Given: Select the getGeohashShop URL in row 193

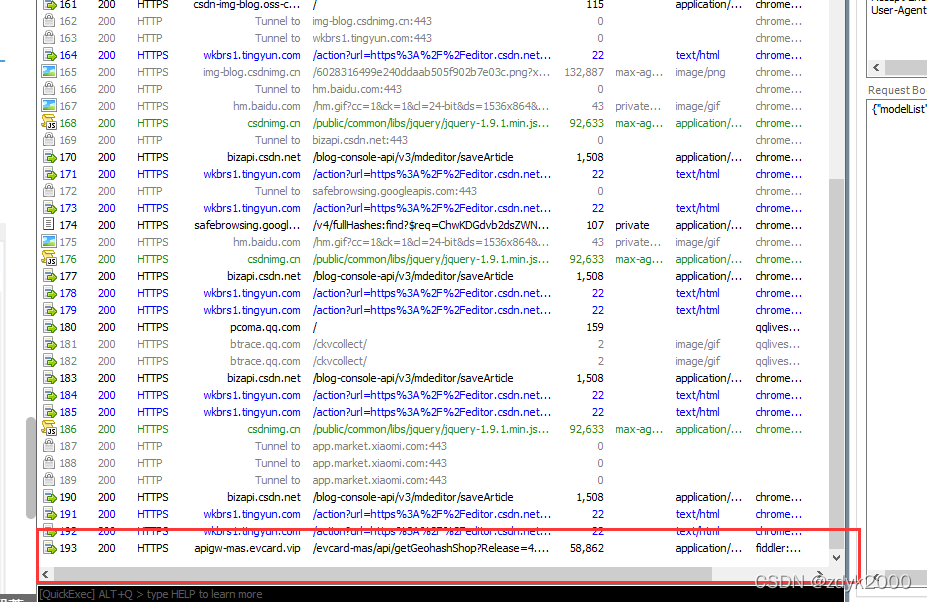Looking at the screenshot, I should (x=432, y=548).
